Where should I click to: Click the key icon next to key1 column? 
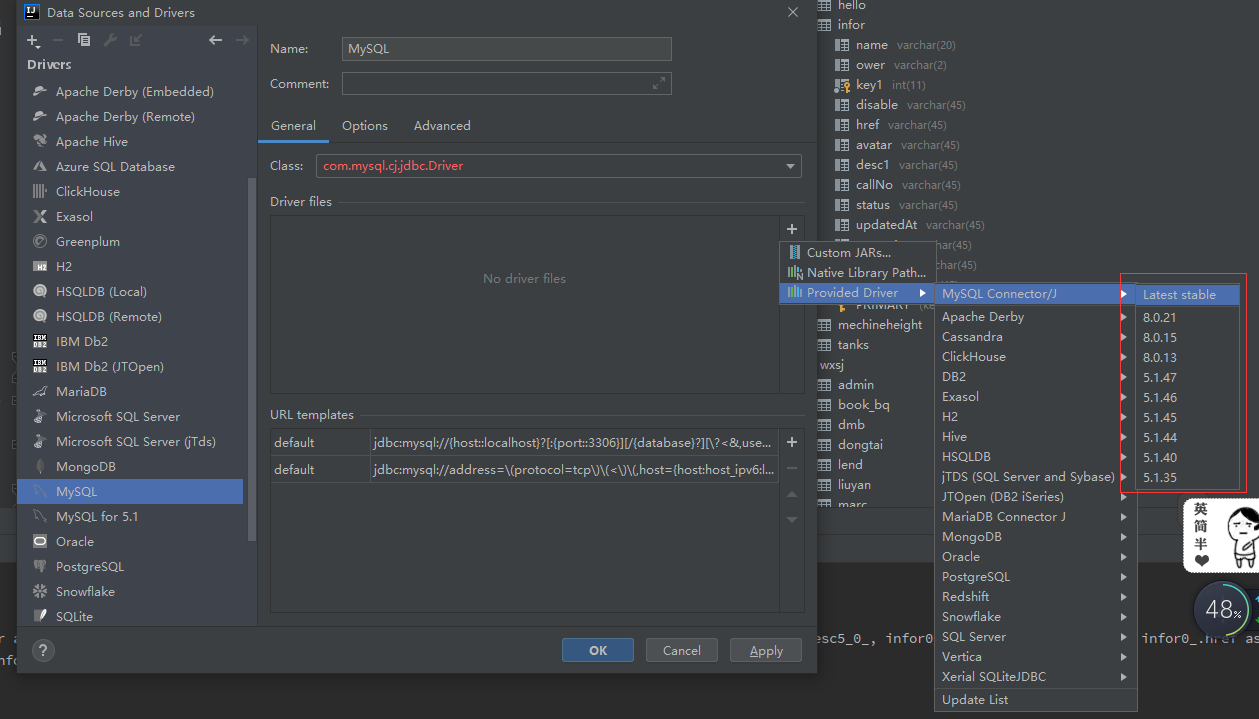point(842,85)
